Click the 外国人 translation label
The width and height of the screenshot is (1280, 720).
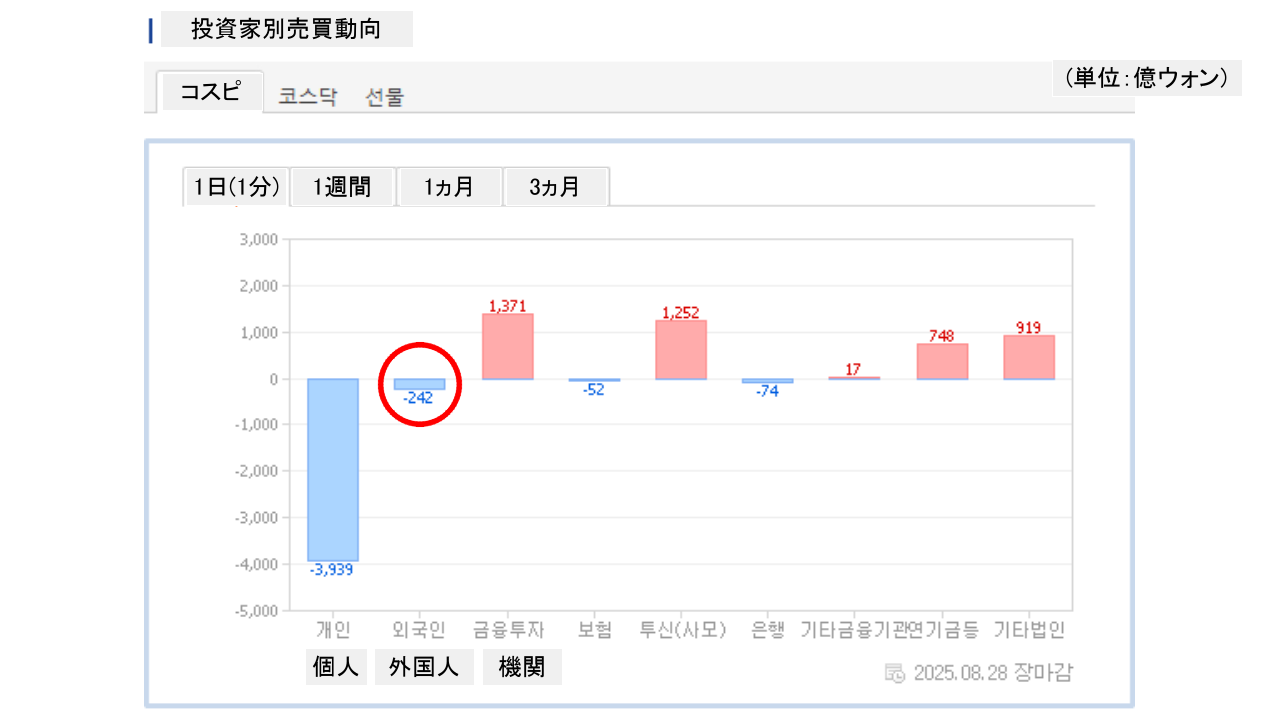424,667
